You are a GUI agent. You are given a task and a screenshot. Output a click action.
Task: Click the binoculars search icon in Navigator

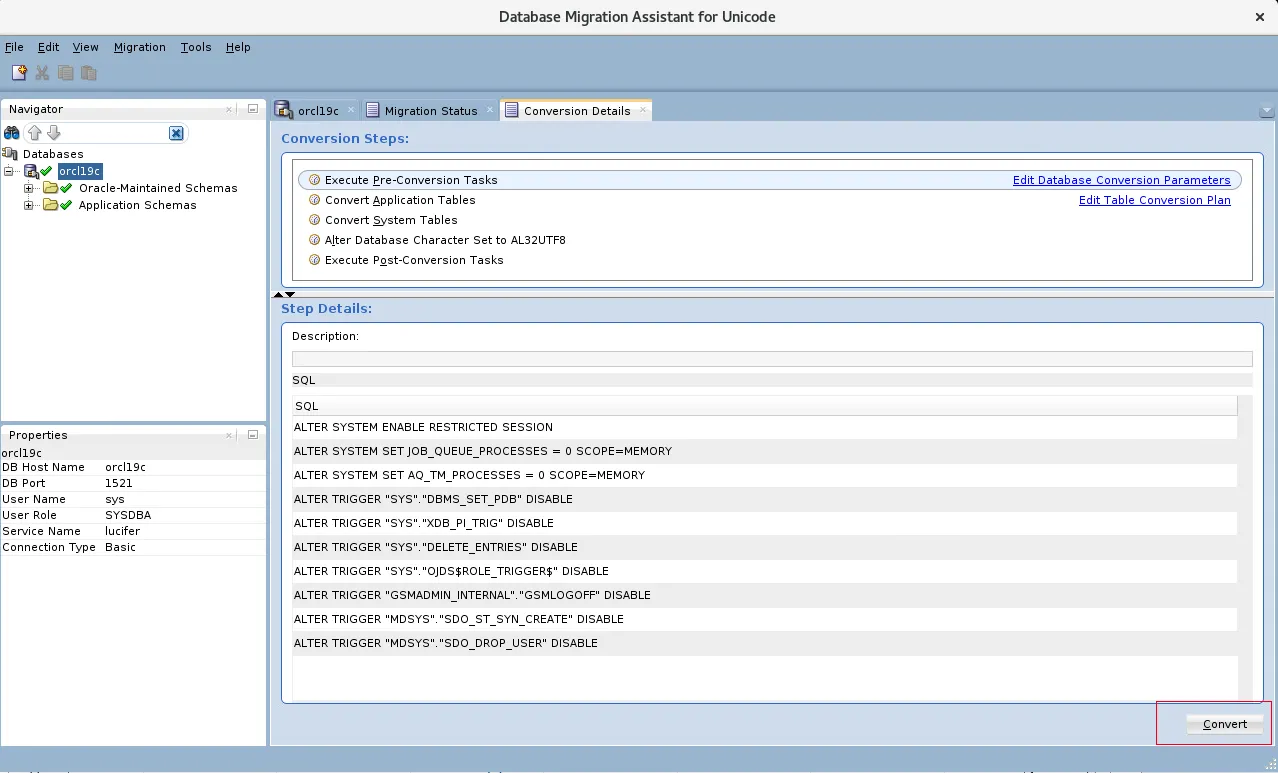[12, 133]
